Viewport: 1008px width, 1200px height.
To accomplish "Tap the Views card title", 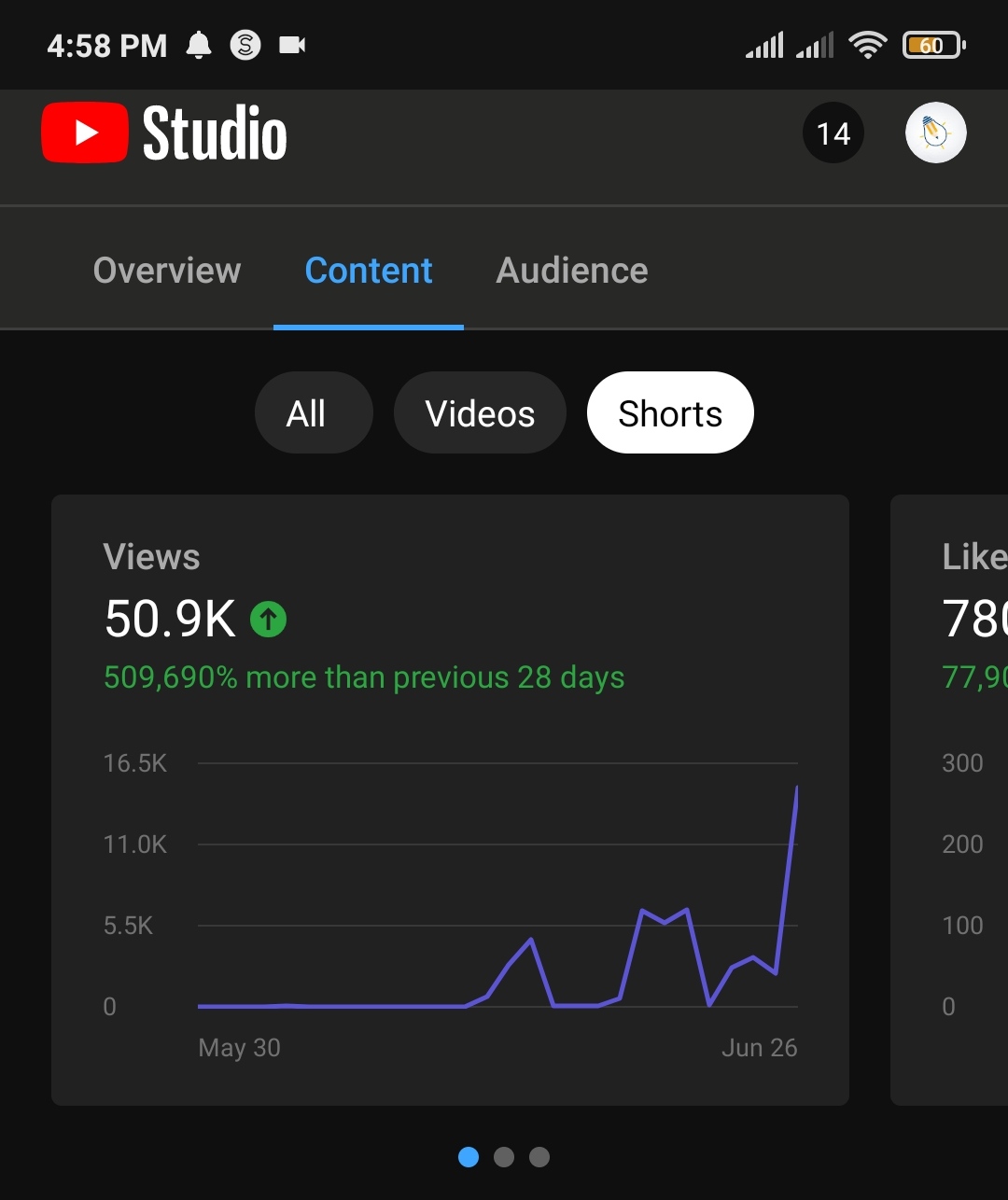I will tap(151, 557).
